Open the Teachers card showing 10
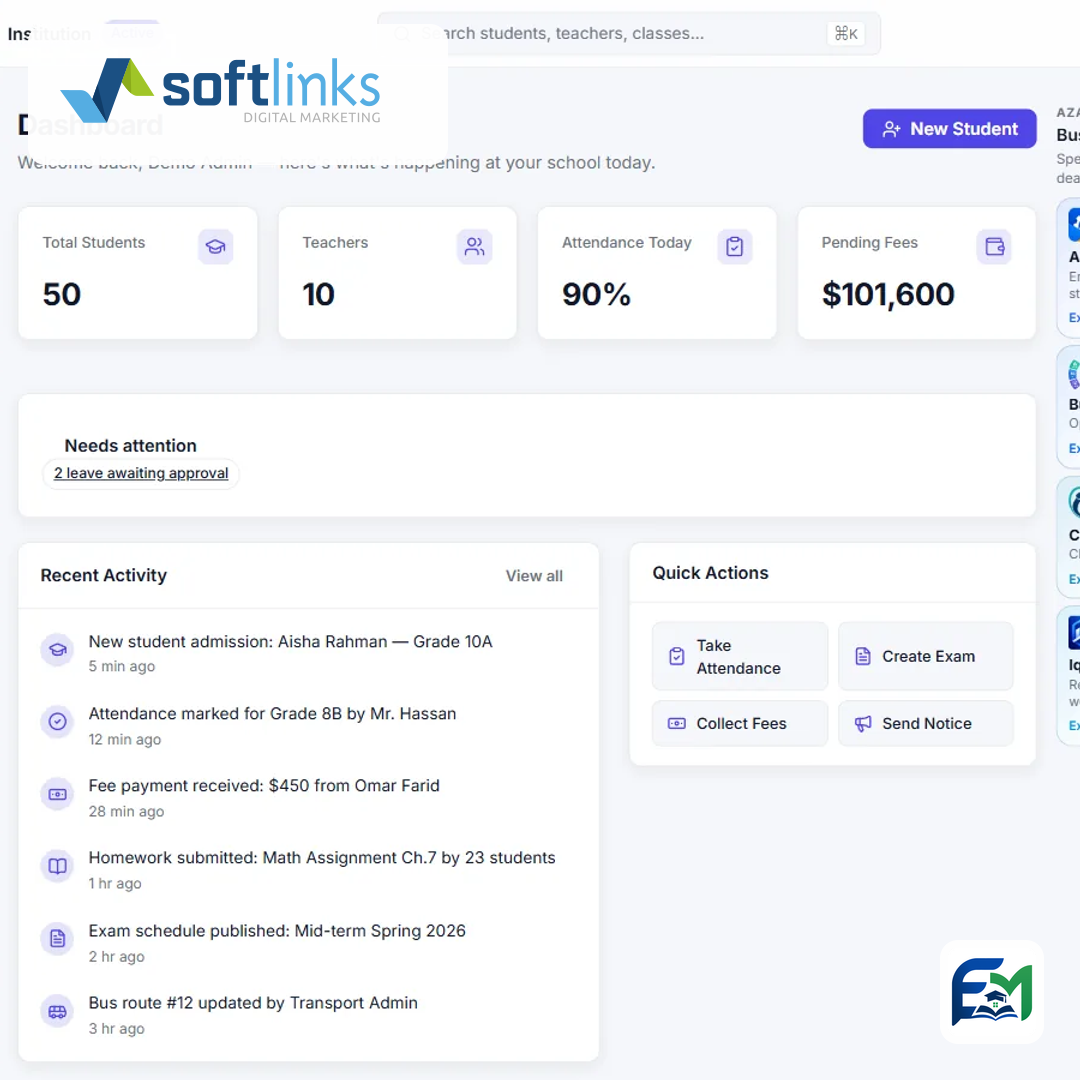 397,273
